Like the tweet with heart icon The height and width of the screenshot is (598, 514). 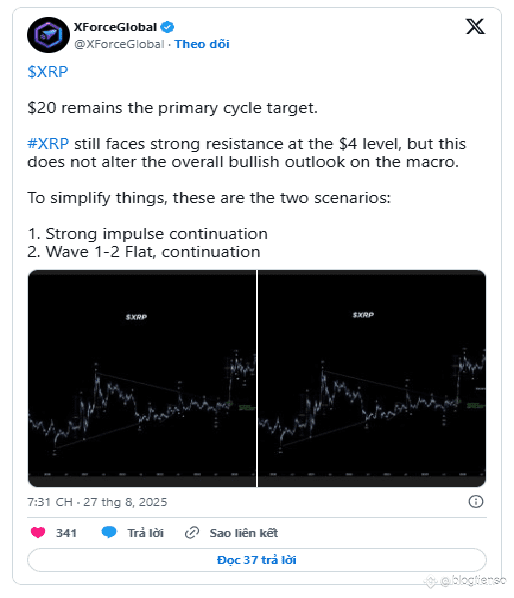tap(38, 532)
